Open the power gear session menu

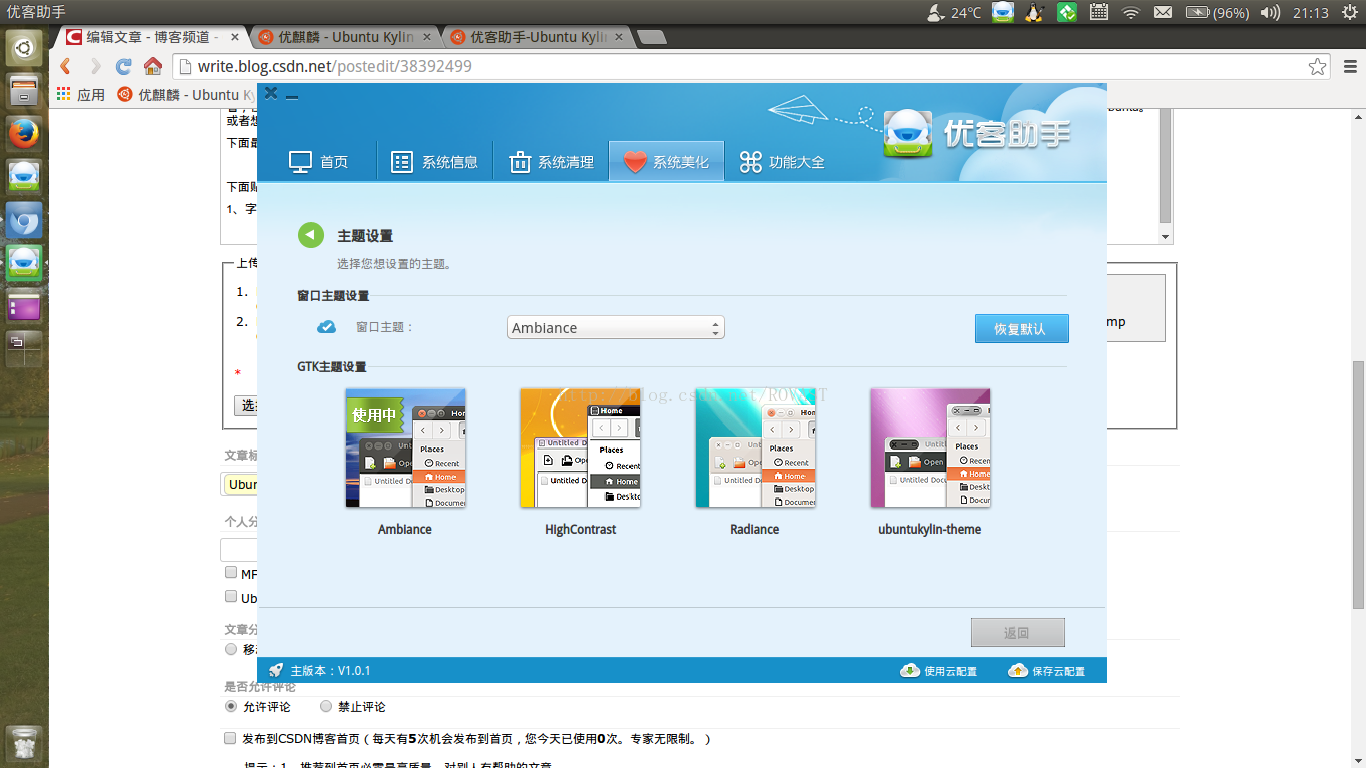pos(1348,12)
